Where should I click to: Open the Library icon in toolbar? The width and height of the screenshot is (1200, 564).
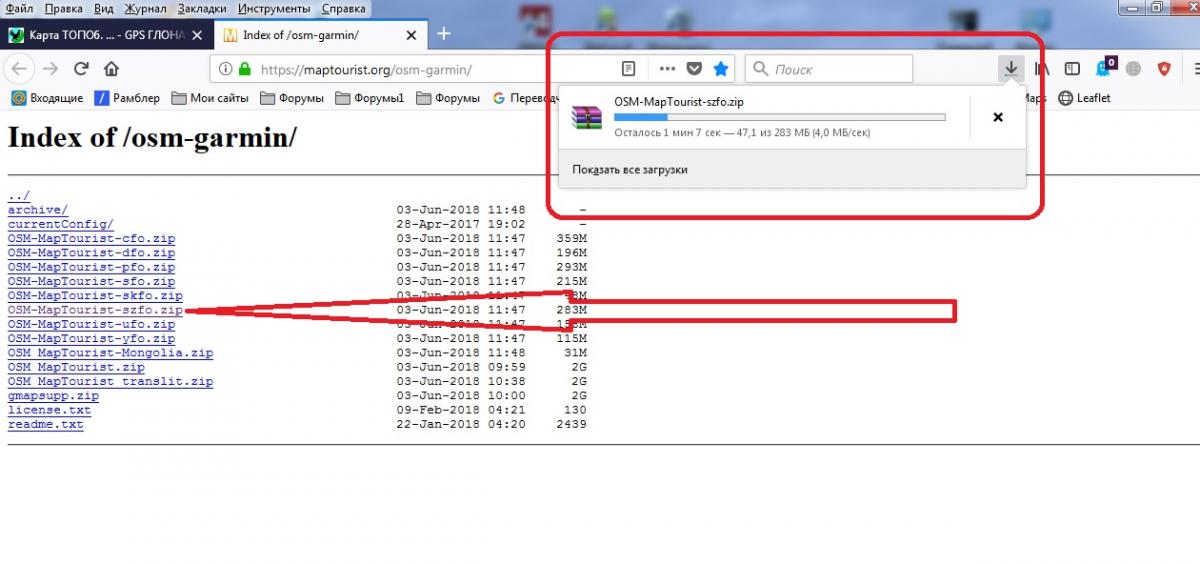(x=1042, y=69)
